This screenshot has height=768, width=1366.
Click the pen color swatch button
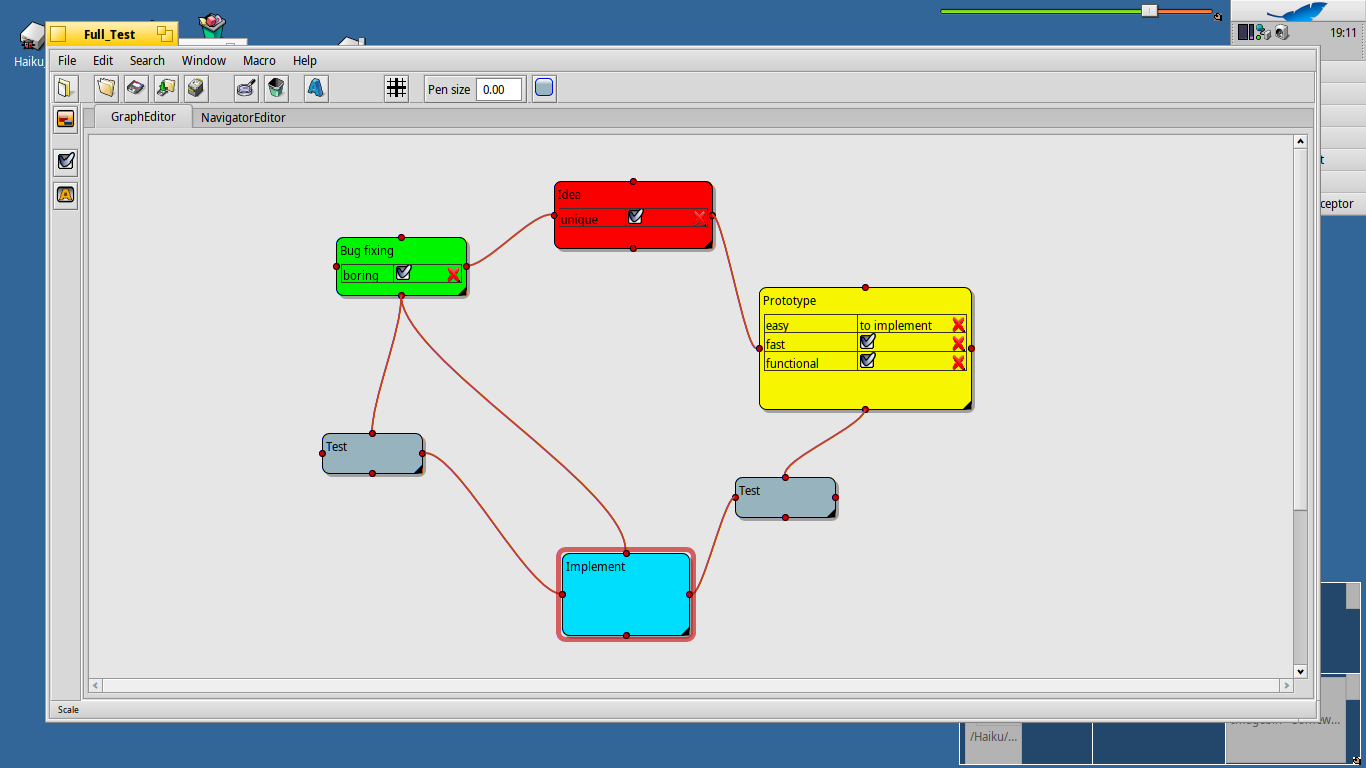[544, 89]
